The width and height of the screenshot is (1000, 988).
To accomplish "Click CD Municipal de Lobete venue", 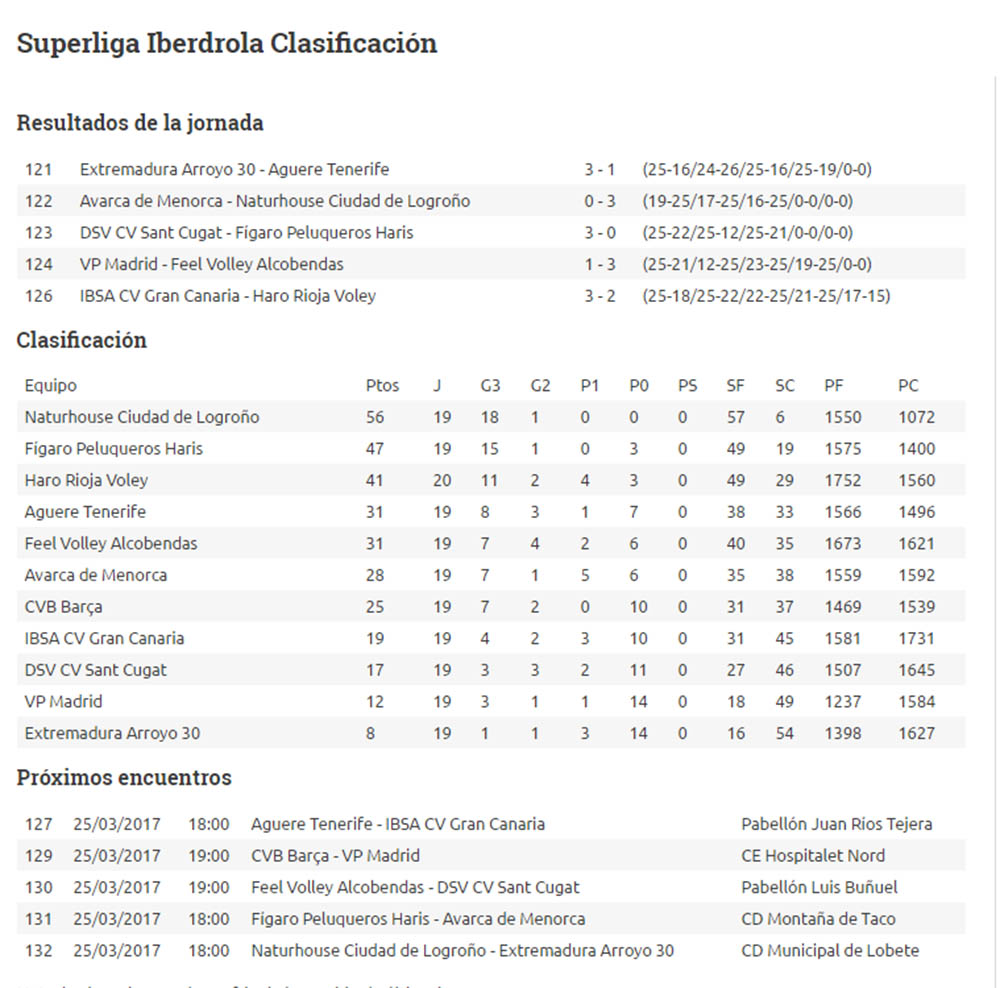I will 829,951.
